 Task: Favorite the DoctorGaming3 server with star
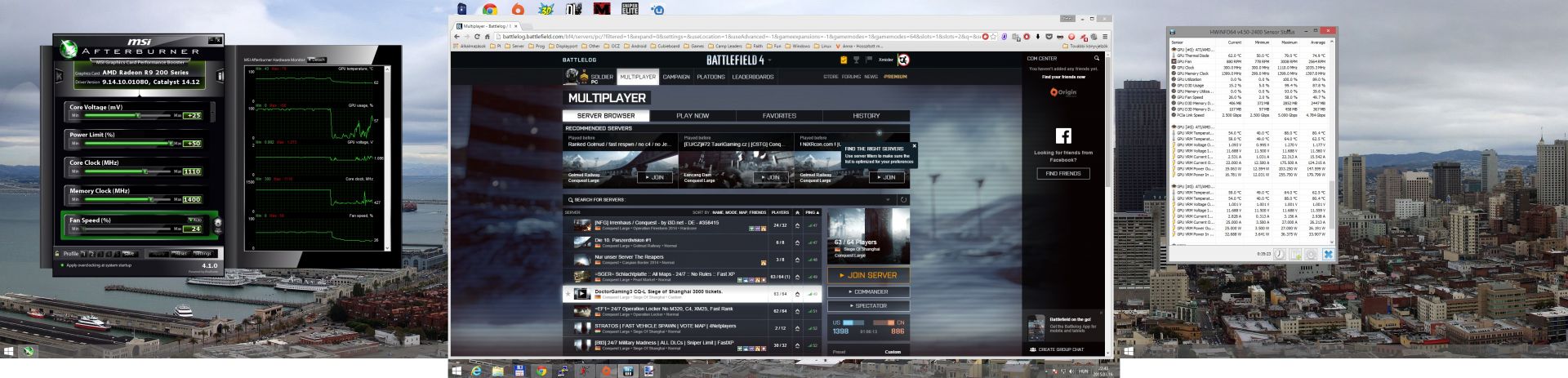pos(568,294)
